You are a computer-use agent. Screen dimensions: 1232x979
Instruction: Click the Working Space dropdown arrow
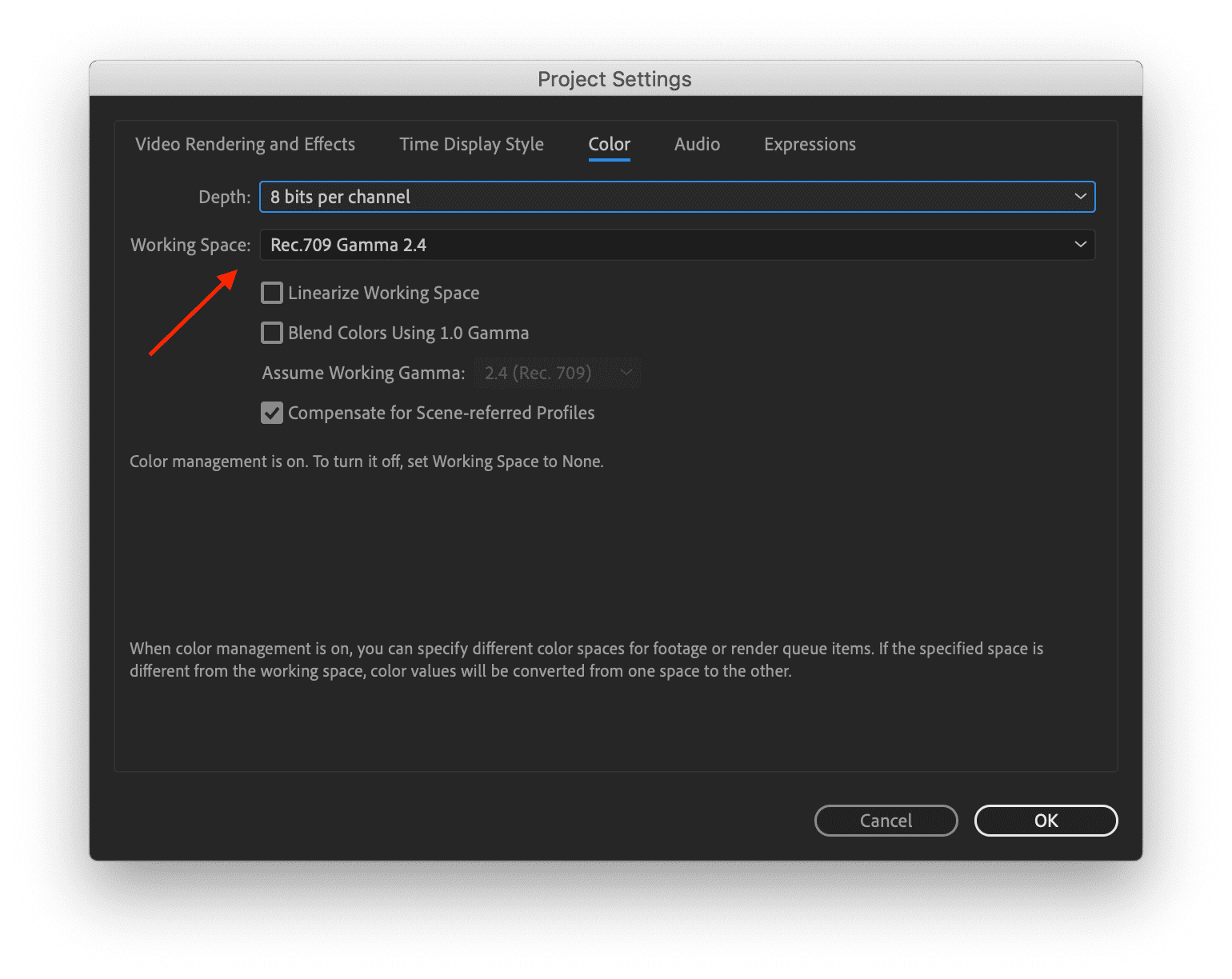(1081, 245)
